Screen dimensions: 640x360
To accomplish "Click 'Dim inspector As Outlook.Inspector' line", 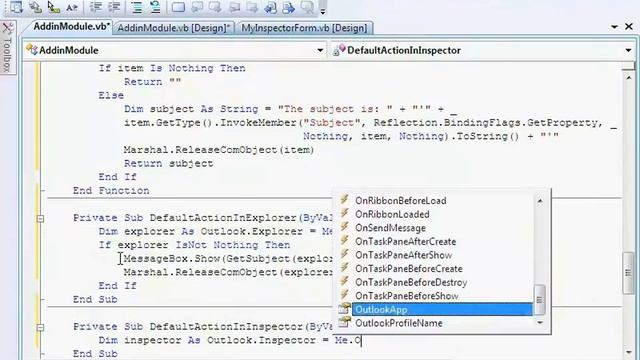I will [x=230, y=340].
